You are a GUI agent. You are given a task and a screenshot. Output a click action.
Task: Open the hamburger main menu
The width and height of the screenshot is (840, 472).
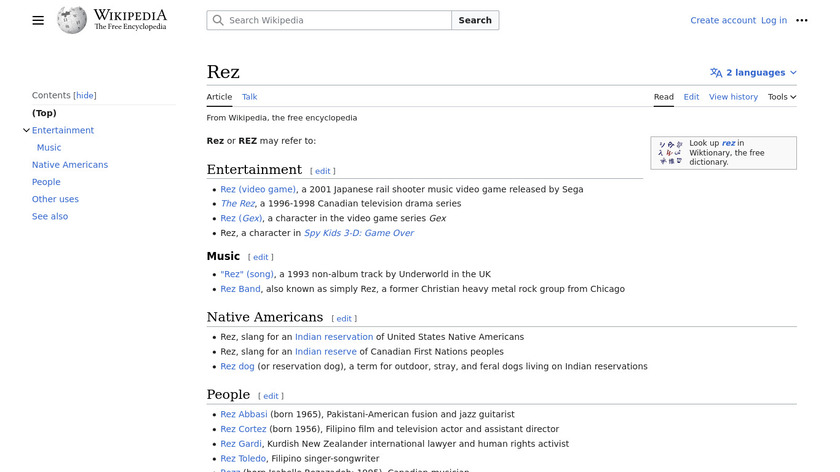tap(38, 20)
